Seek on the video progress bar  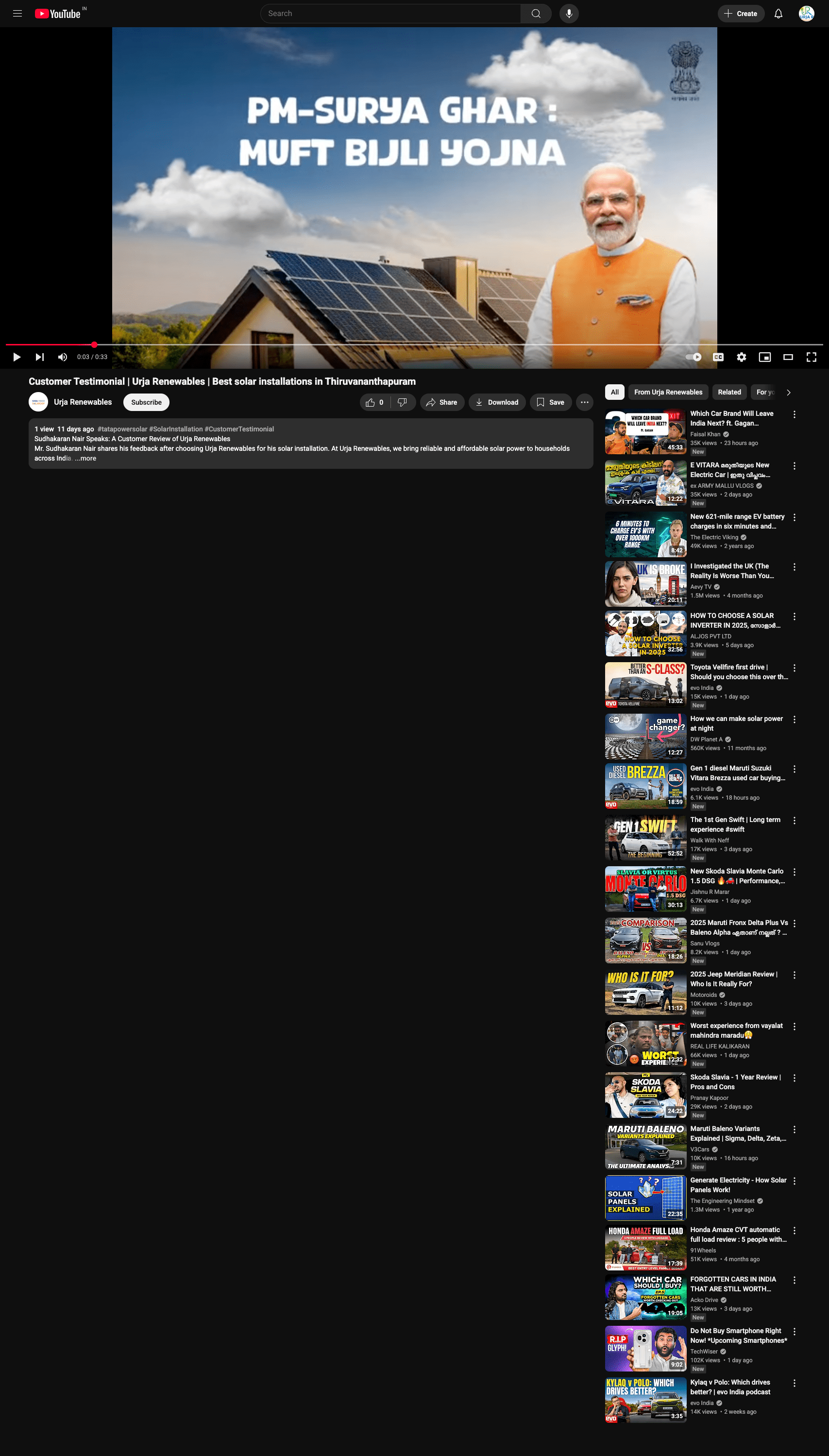[x=414, y=344]
